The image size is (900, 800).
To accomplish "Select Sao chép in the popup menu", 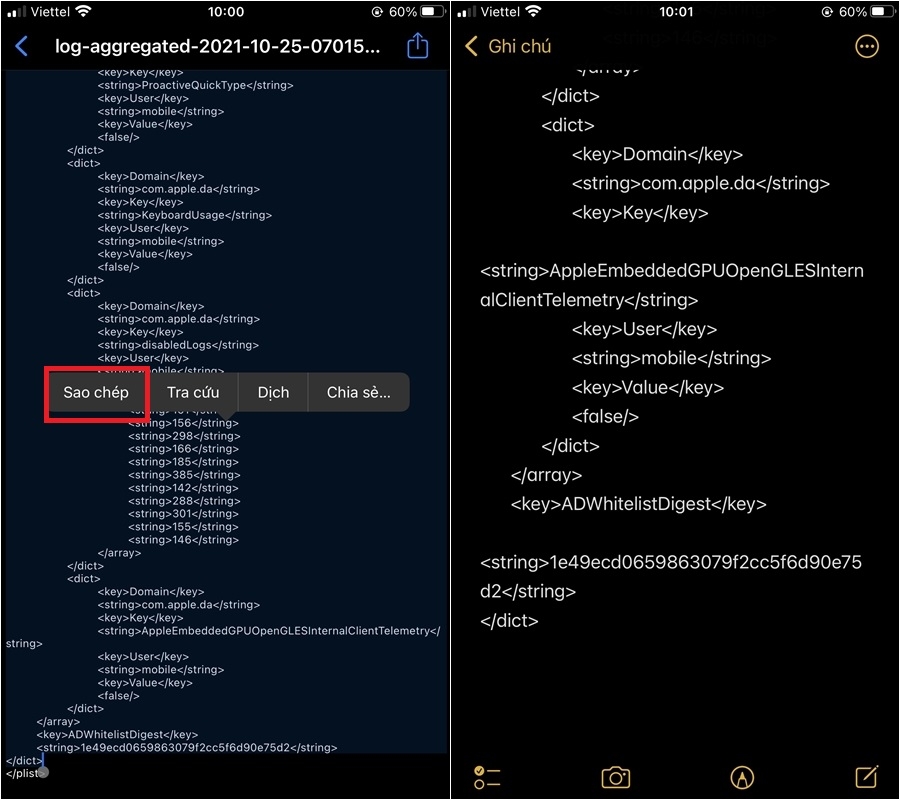I will coord(96,393).
